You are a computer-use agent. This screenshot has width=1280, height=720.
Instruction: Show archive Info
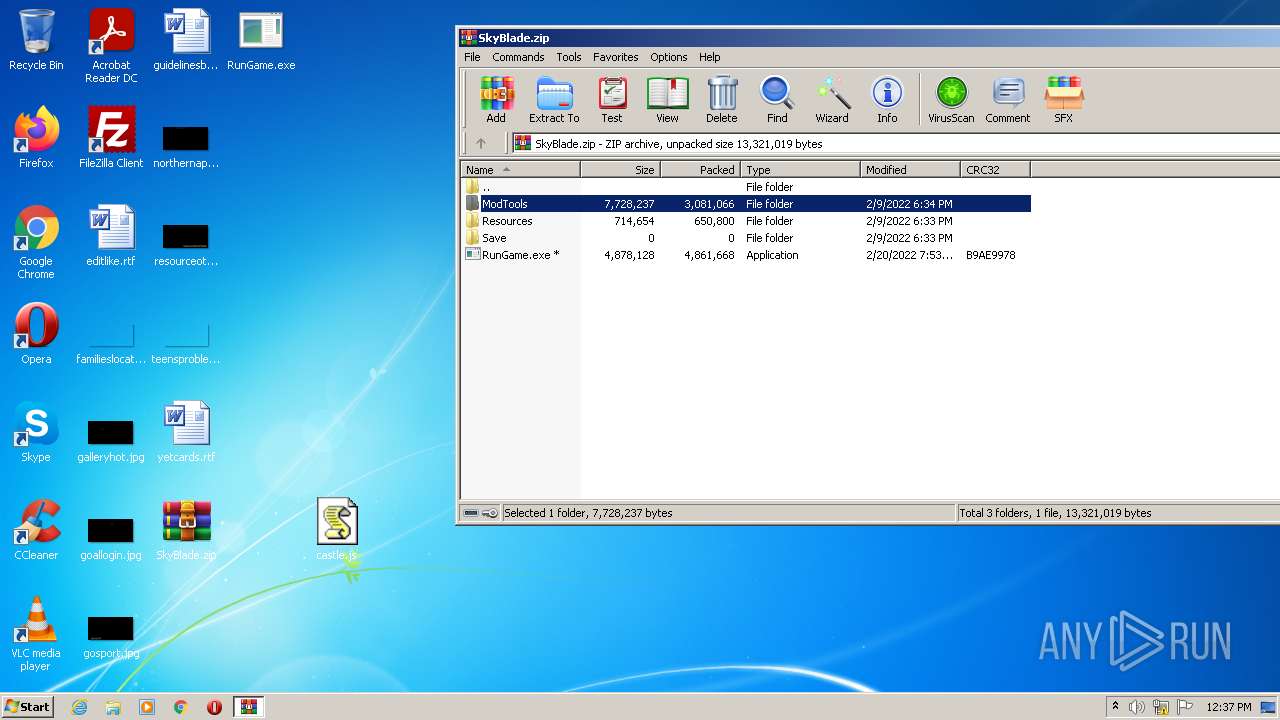tap(887, 100)
